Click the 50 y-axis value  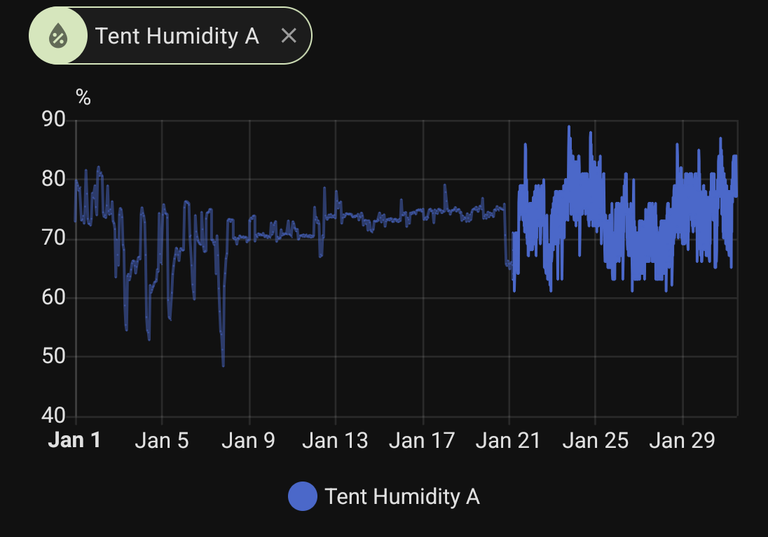click(x=54, y=357)
